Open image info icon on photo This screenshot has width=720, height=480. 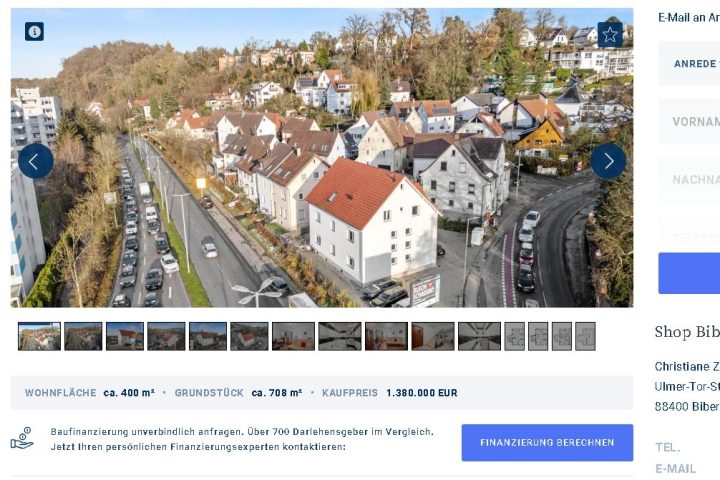34,32
